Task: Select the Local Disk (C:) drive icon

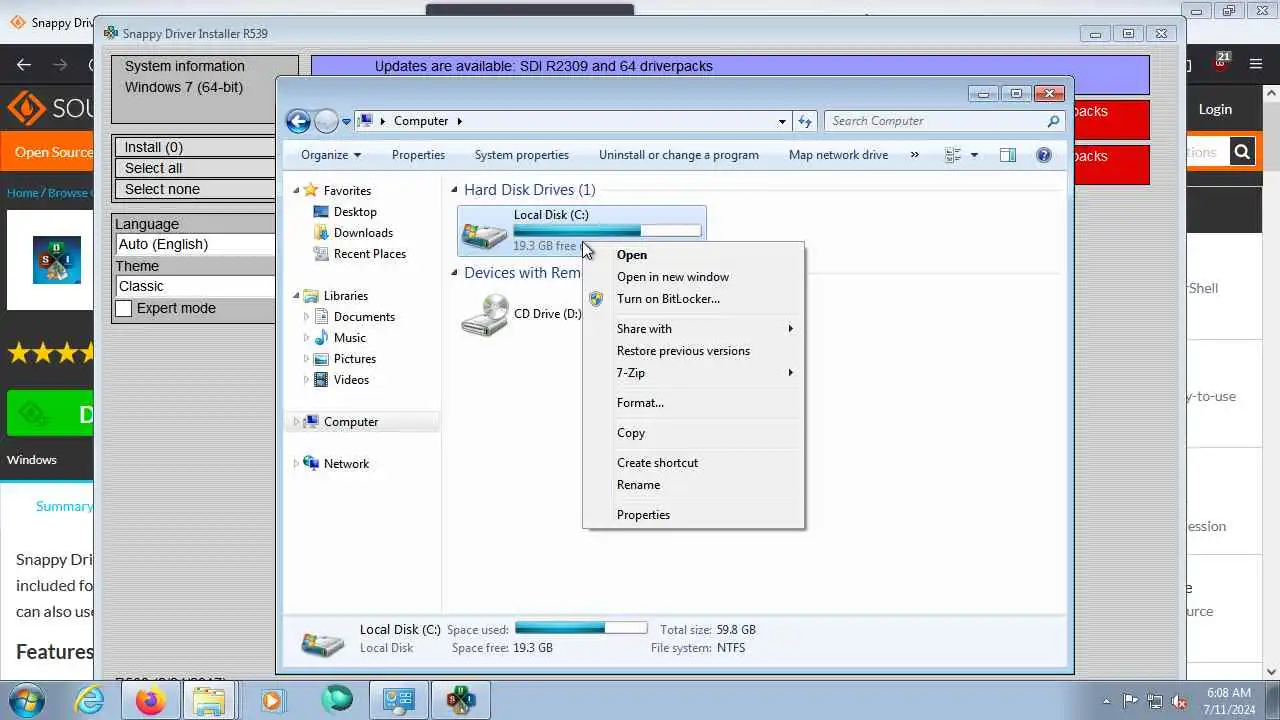Action: coord(485,233)
